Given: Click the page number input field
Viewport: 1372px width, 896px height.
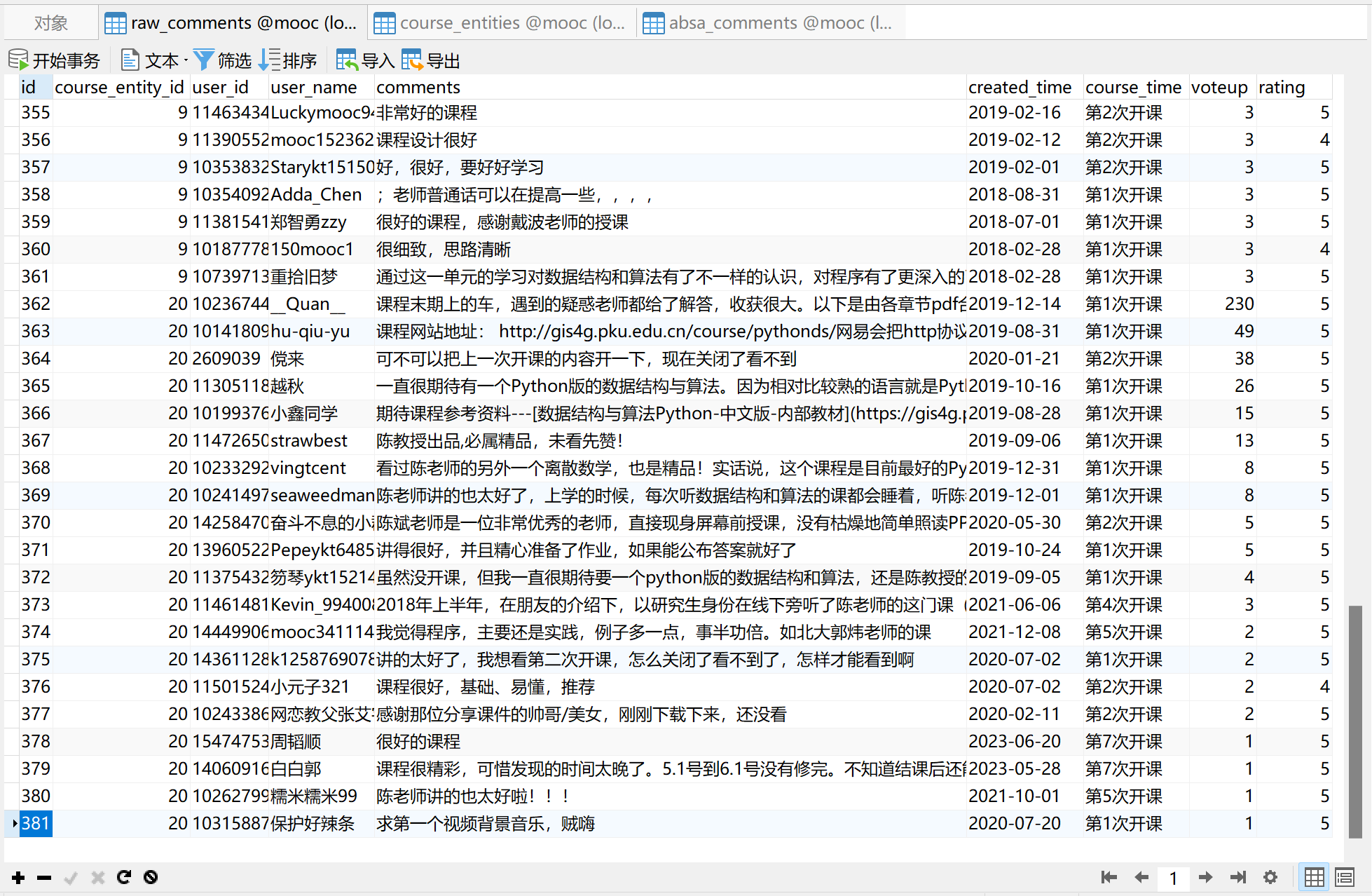Looking at the screenshot, I should tap(1173, 878).
